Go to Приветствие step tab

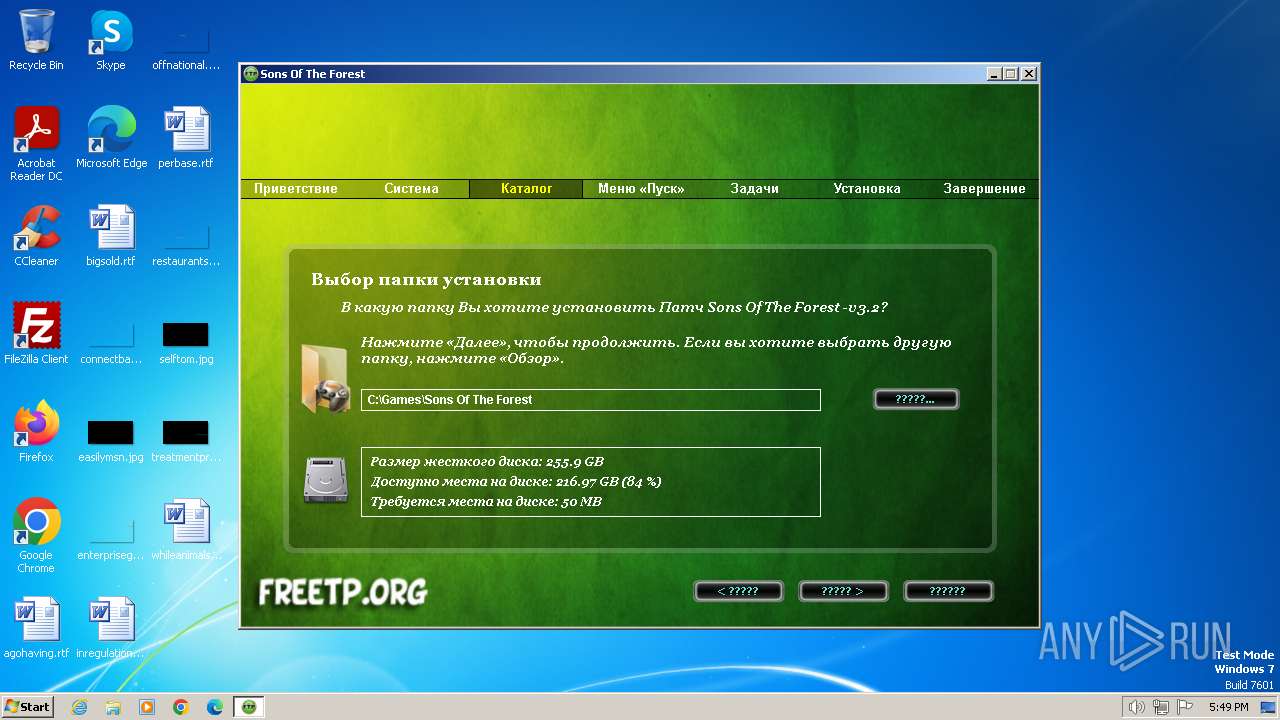295,189
